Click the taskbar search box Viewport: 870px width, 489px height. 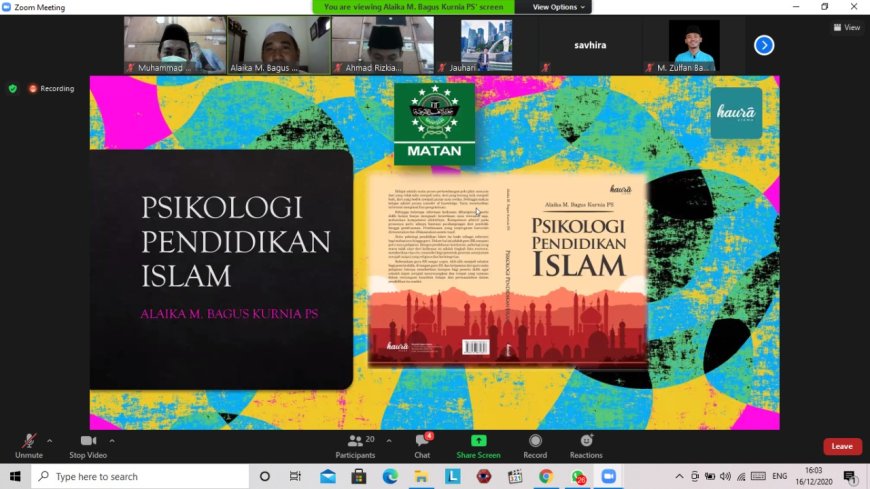coord(140,476)
